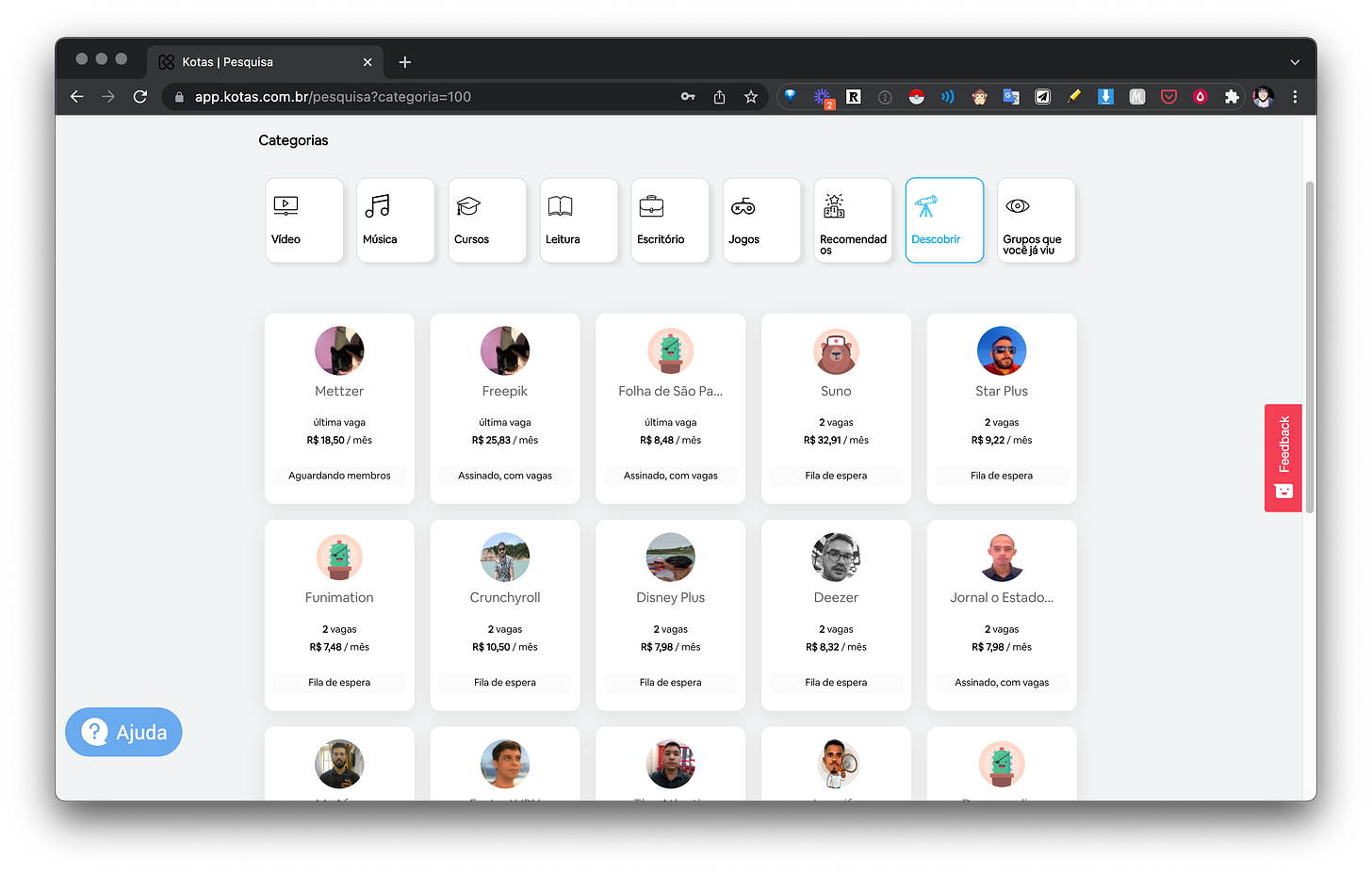This screenshot has width=1372, height=874.
Task: Click Fila de espera on Suno
Action: [x=836, y=476]
